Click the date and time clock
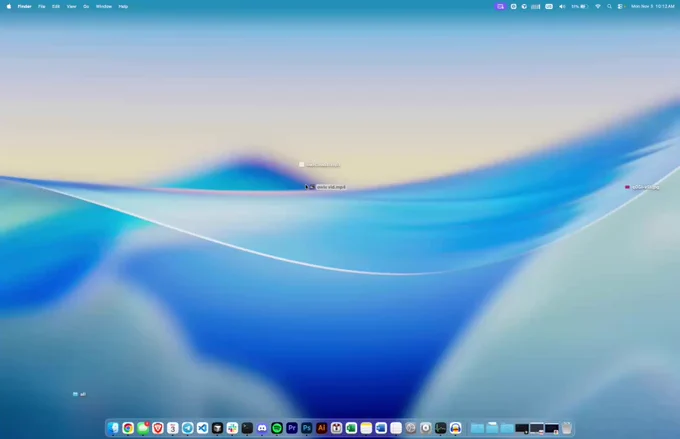 [653, 6]
